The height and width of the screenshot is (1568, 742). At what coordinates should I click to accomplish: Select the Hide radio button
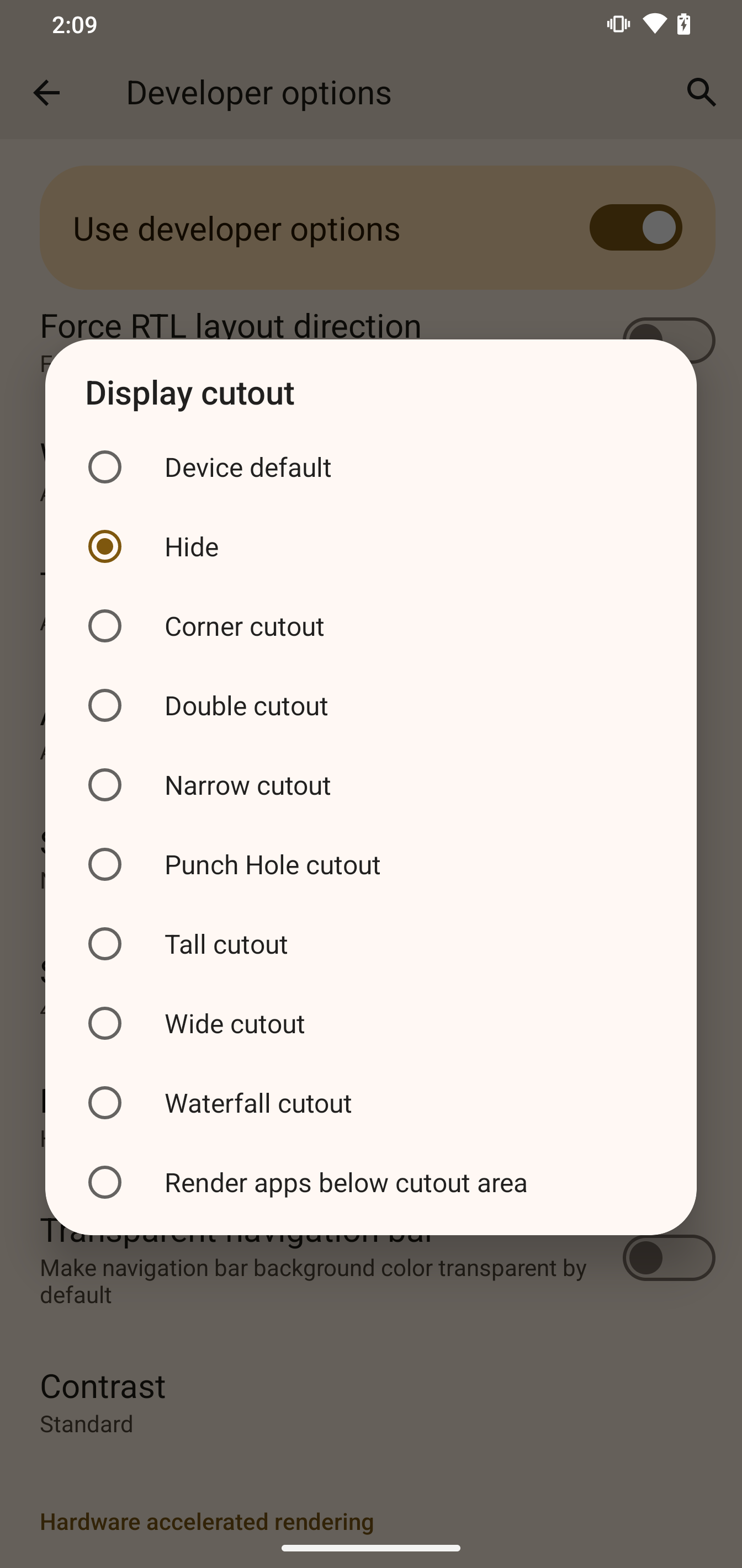[105, 546]
